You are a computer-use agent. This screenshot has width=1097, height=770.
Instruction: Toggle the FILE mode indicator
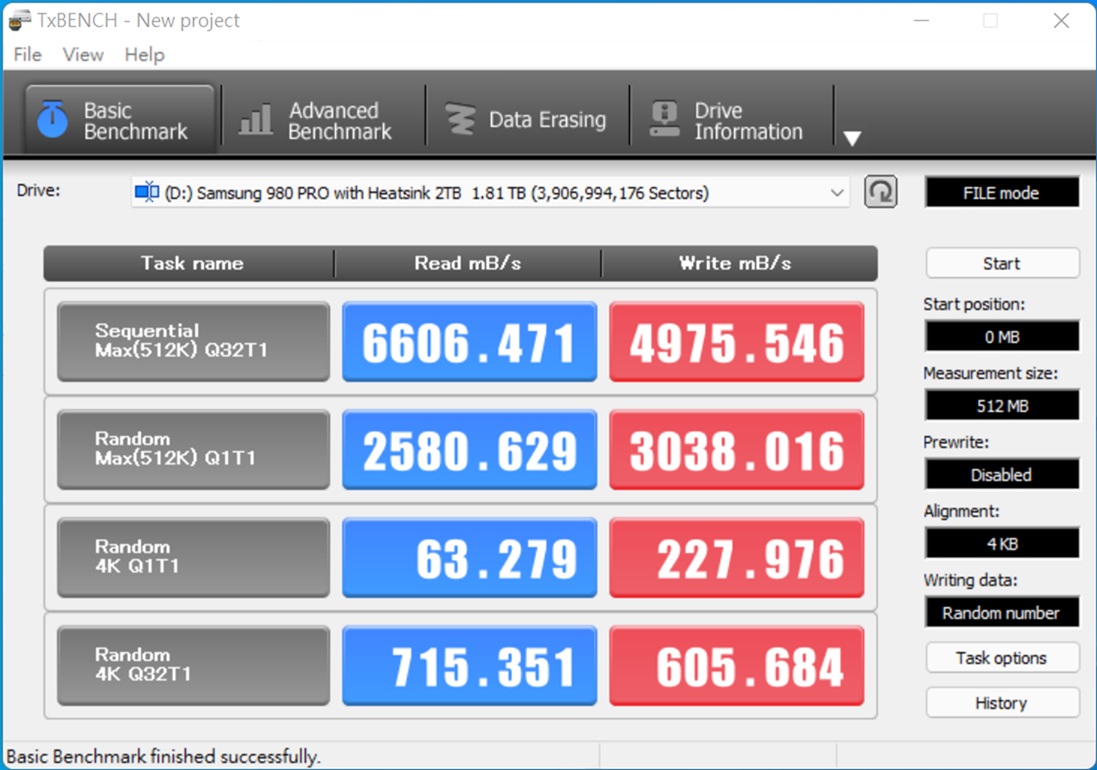[1001, 193]
